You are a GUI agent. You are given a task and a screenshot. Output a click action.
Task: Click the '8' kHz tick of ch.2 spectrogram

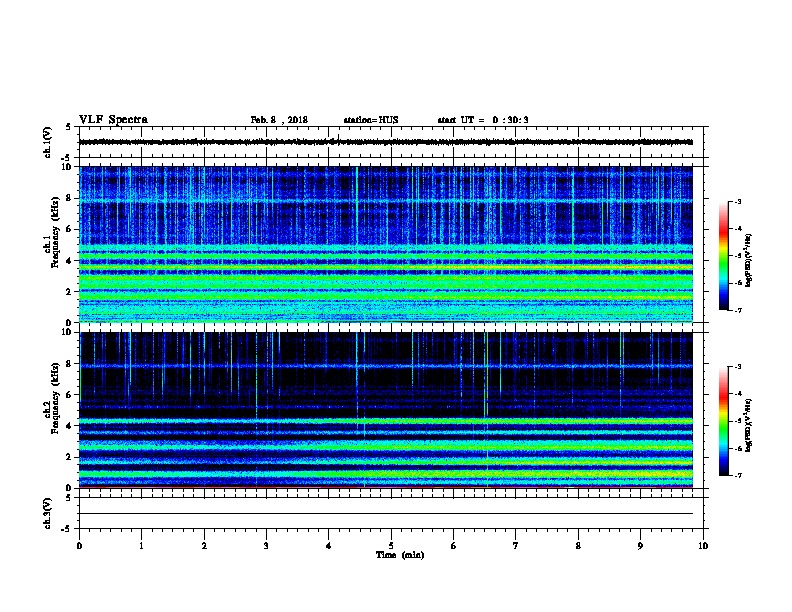[70, 364]
